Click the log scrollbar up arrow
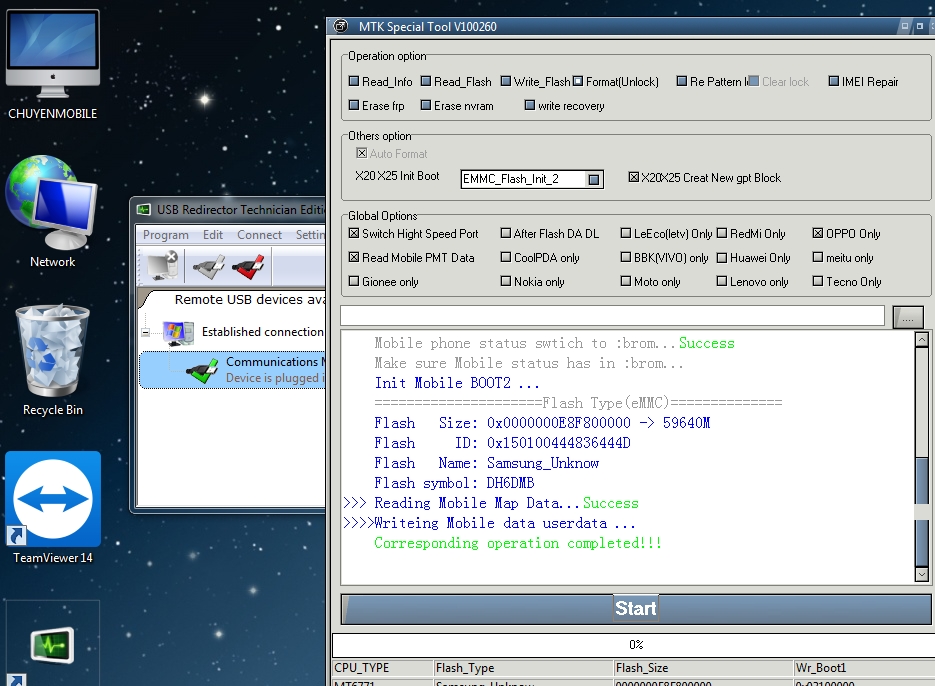This screenshot has width=935, height=686. (921, 339)
